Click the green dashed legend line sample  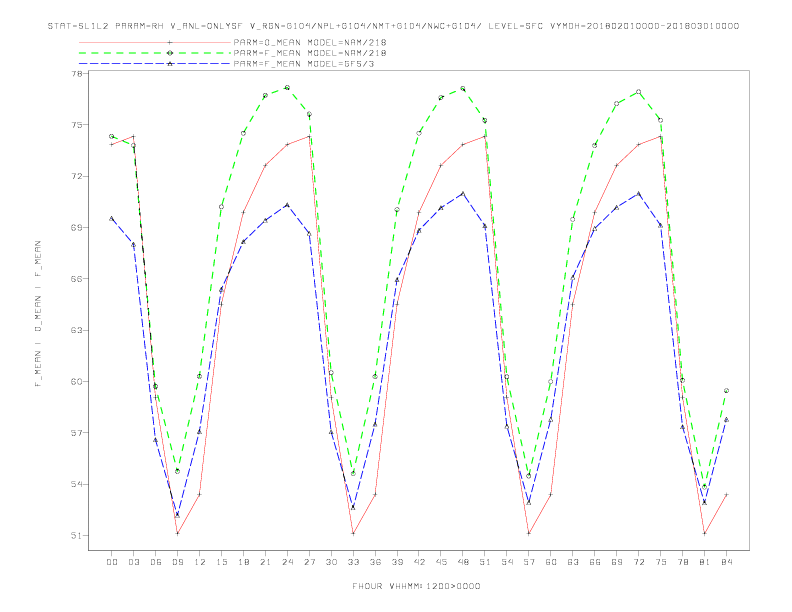click(155, 53)
